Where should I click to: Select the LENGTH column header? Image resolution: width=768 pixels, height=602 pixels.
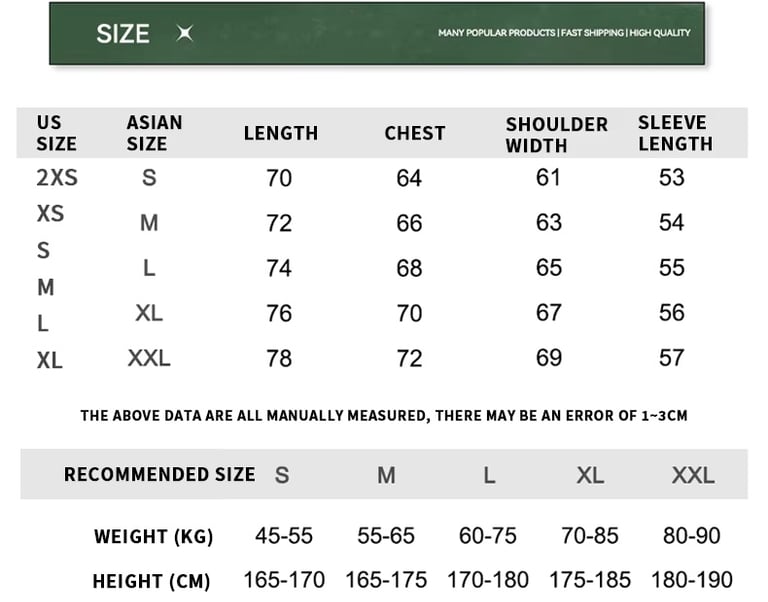tap(280, 133)
